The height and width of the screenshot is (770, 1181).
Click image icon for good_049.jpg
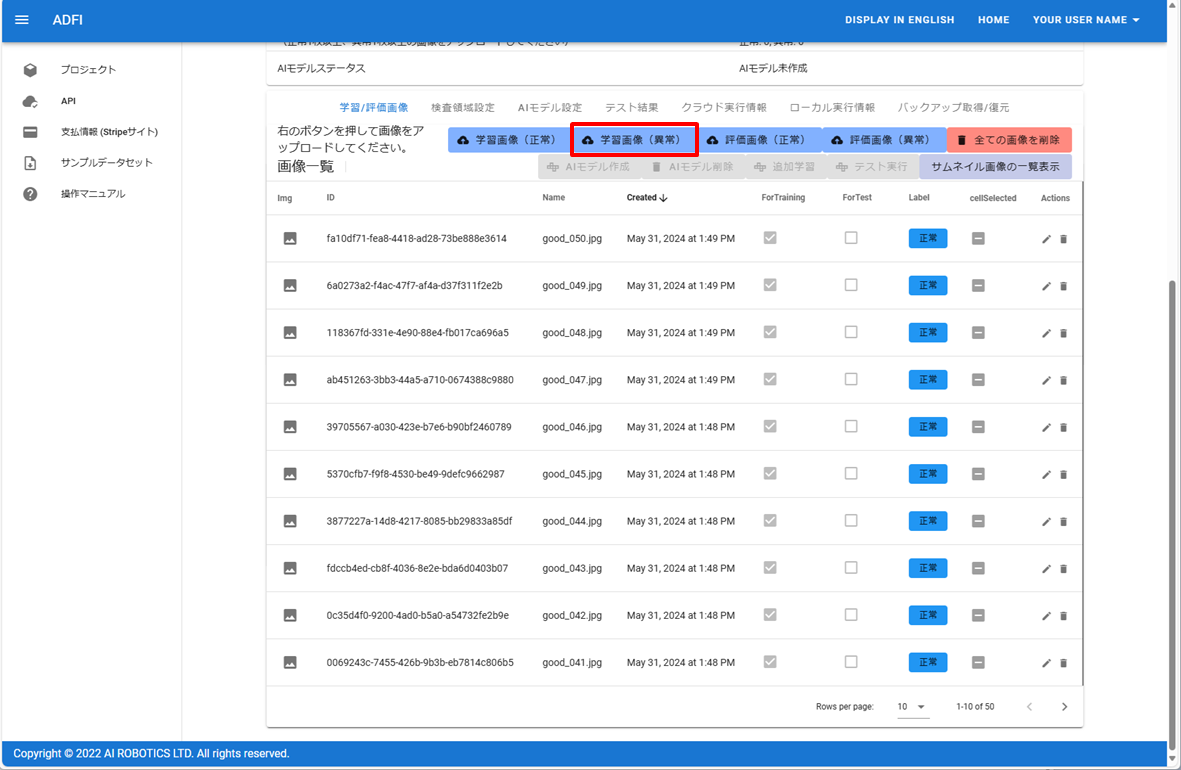290,286
